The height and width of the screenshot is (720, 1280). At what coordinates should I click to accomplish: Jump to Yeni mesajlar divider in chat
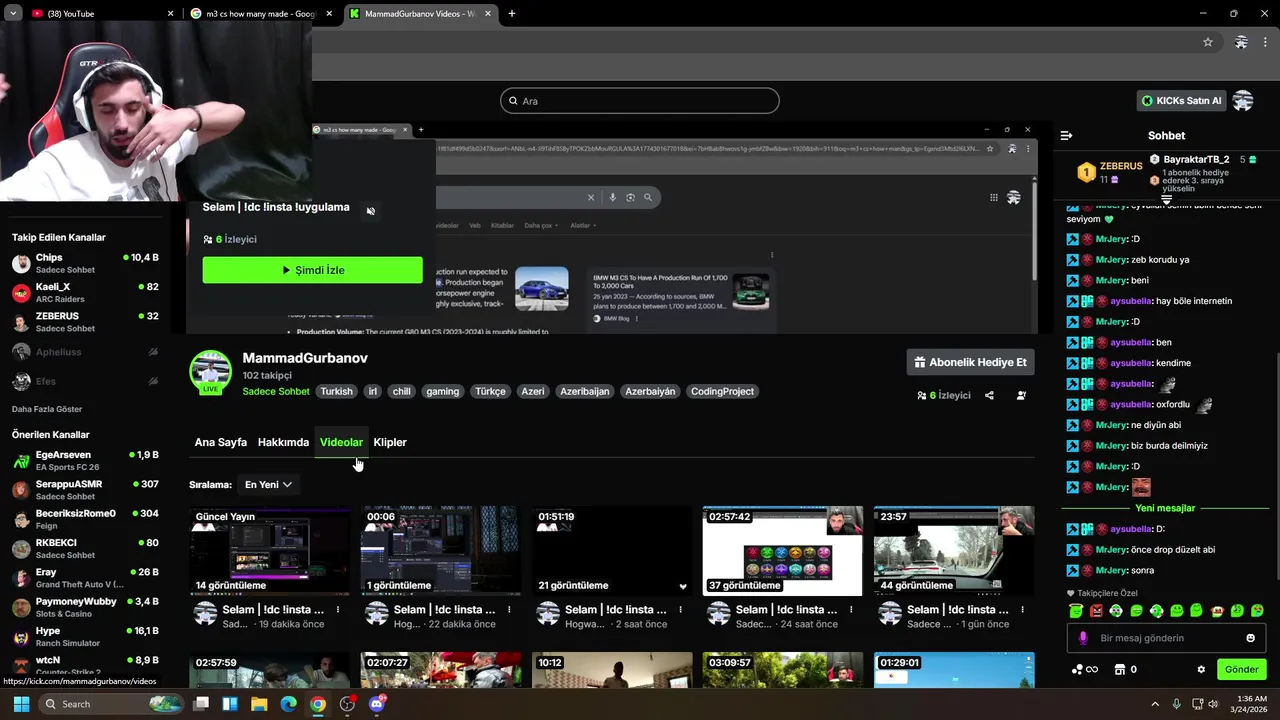coord(1165,508)
